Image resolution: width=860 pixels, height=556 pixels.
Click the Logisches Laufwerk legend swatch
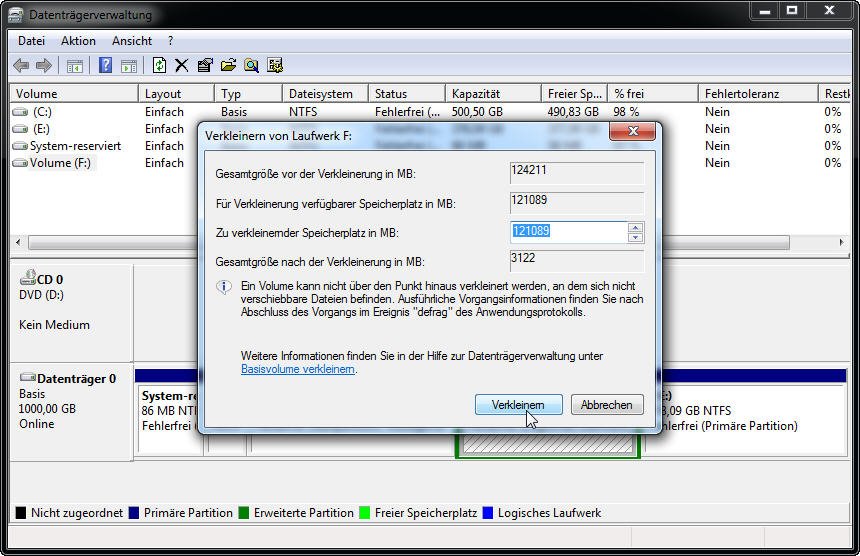488,513
